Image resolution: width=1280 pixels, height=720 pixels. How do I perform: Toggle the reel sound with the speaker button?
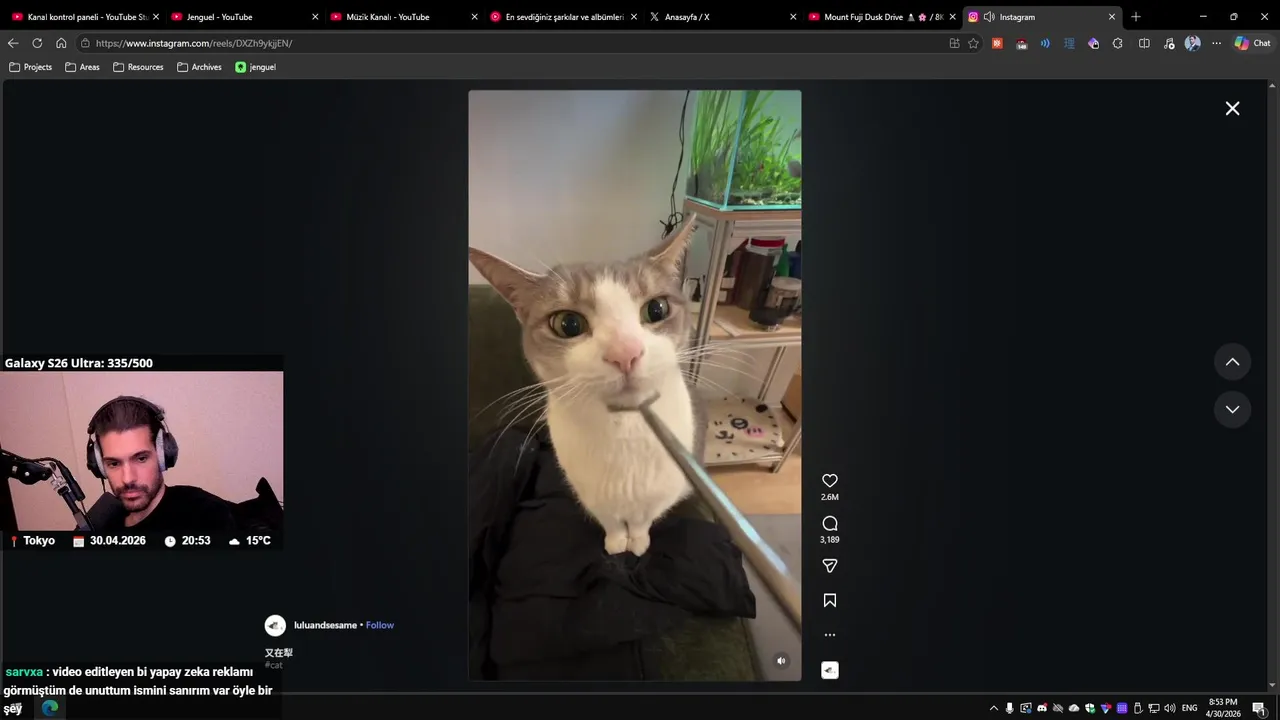pos(781,660)
